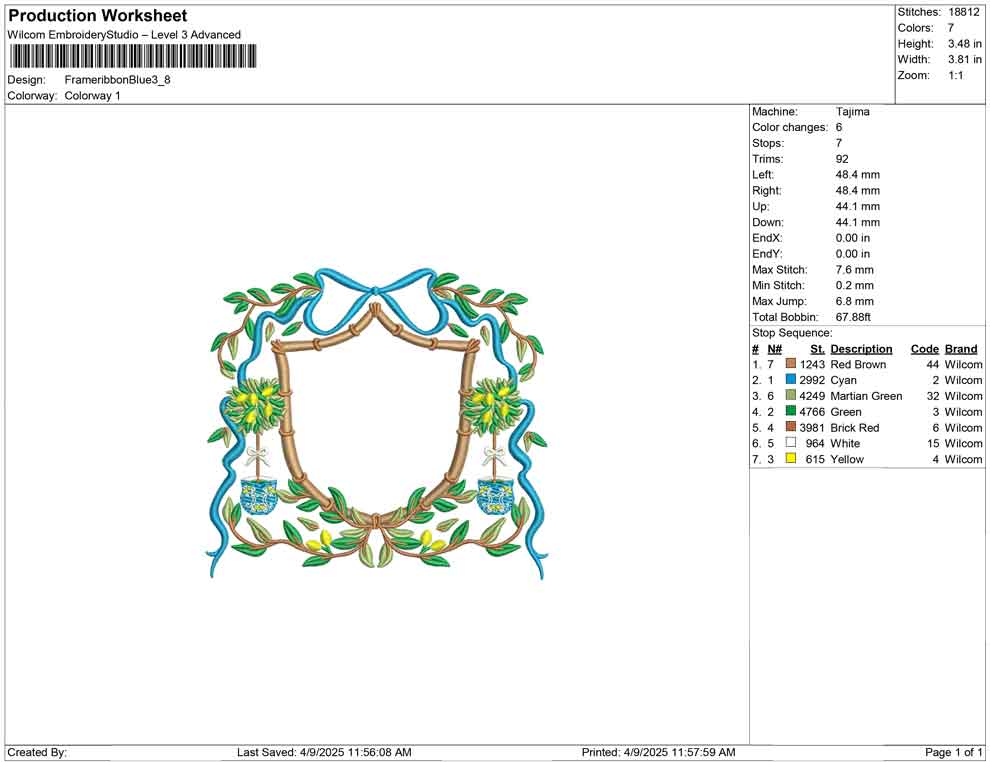
Task: Select the Cyan color swatch
Action: click(790, 379)
